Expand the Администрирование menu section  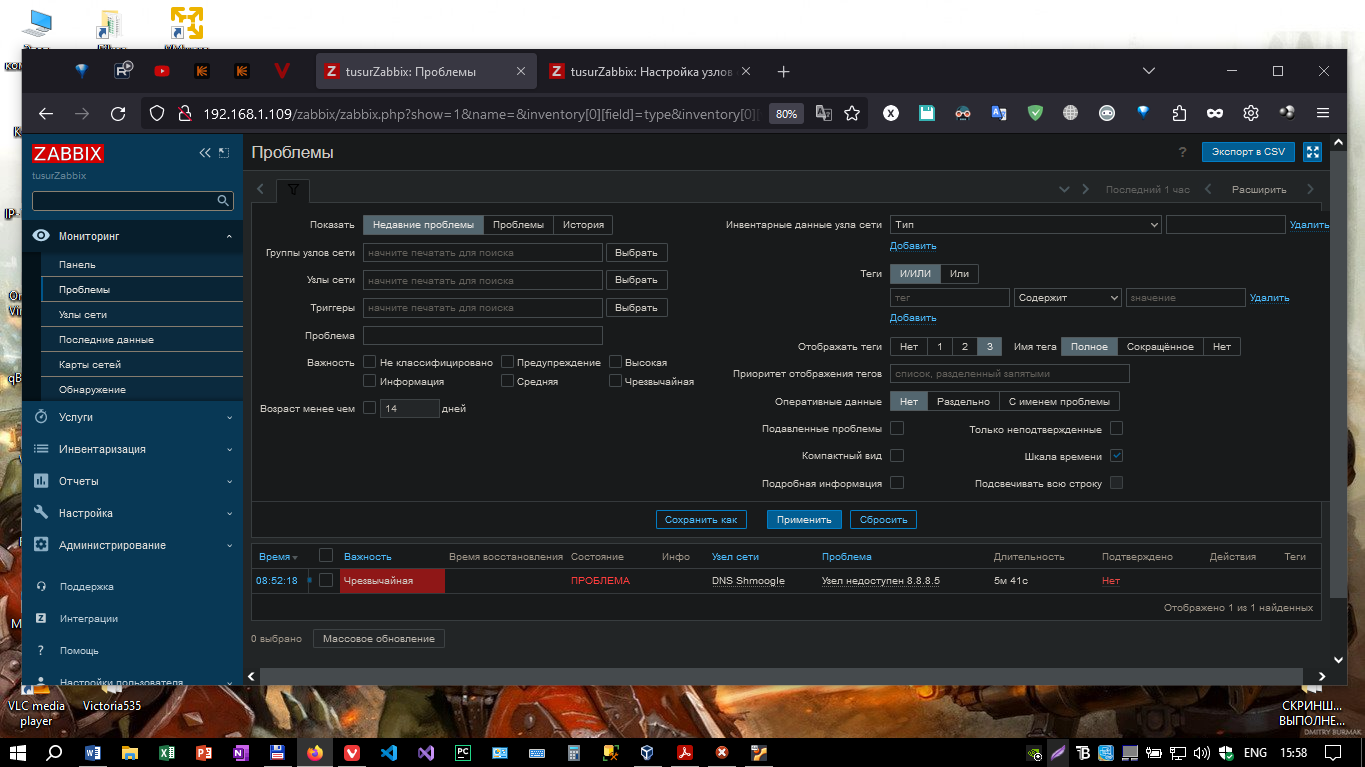coord(132,545)
